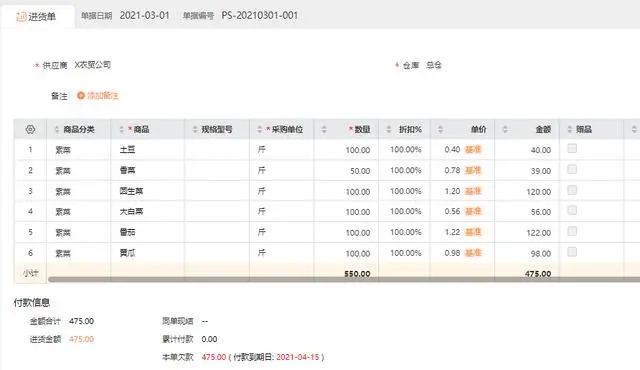Click 基准 next to price 0.78
The height and width of the screenshot is (370, 640).
(x=473, y=170)
